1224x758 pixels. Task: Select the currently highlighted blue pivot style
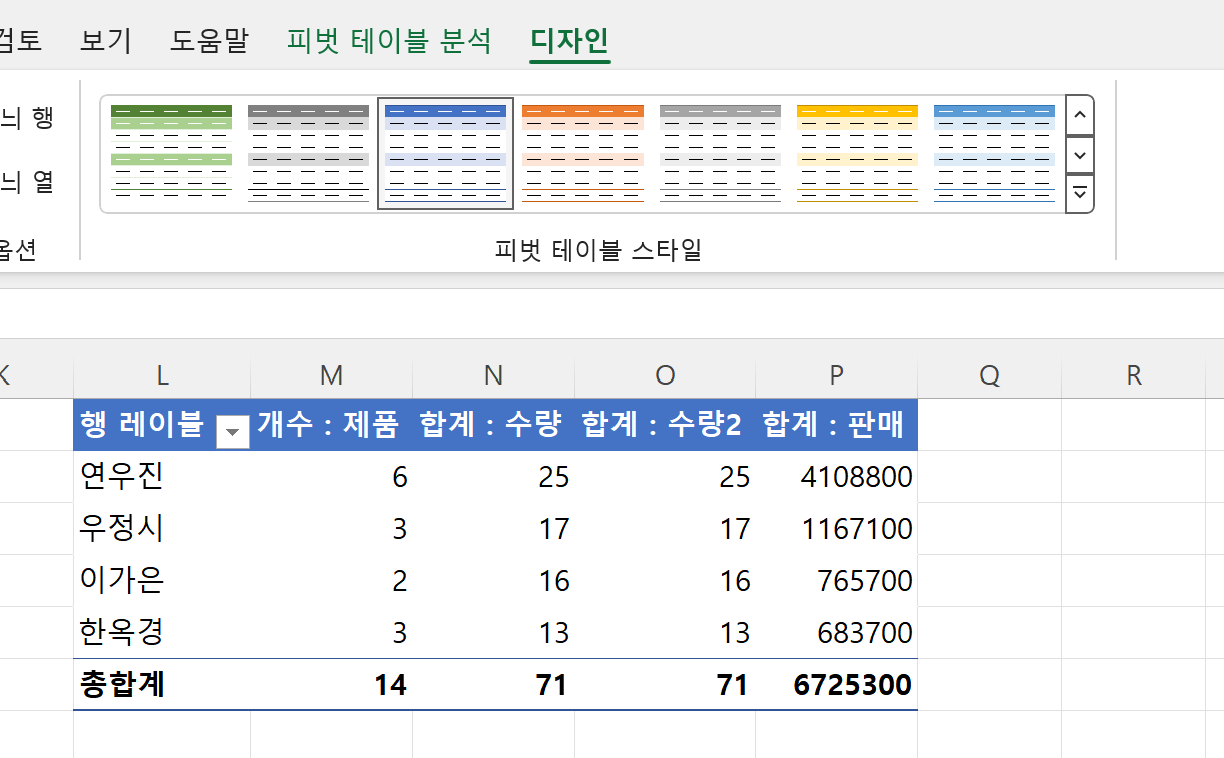[x=444, y=152]
